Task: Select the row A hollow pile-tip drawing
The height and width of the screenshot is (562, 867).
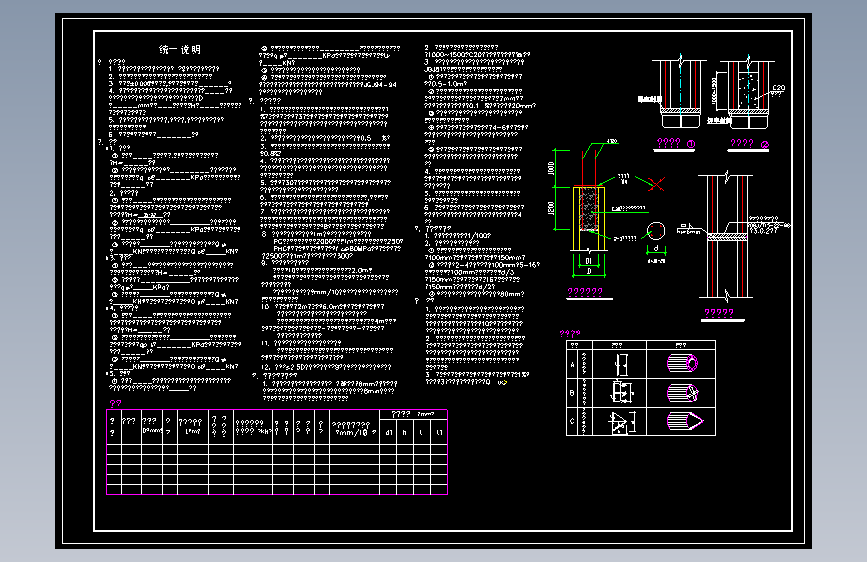Action: [x=682, y=363]
